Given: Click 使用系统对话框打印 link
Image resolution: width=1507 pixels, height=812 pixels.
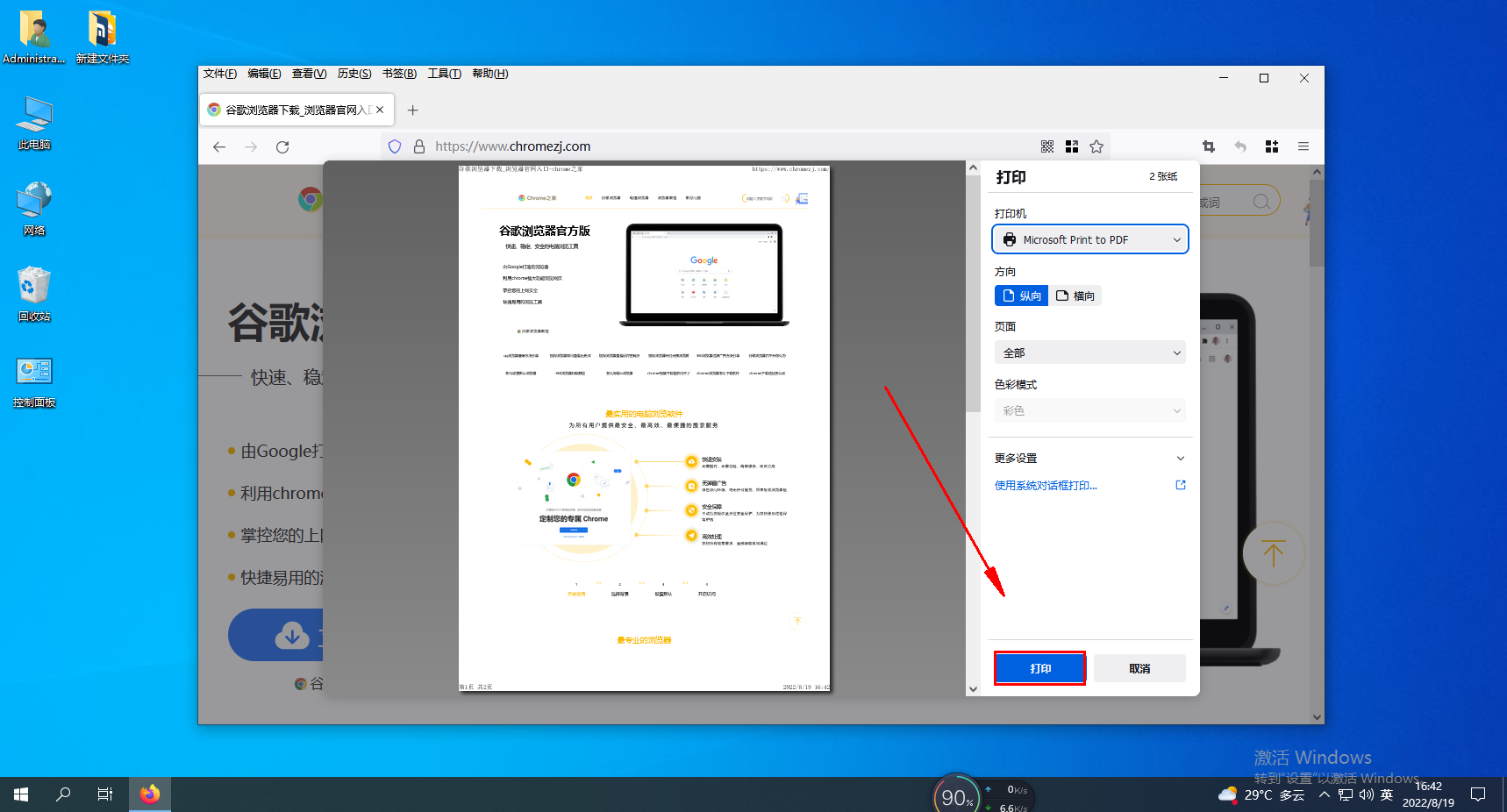Looking at the screenshot, I should [1046, 485].
